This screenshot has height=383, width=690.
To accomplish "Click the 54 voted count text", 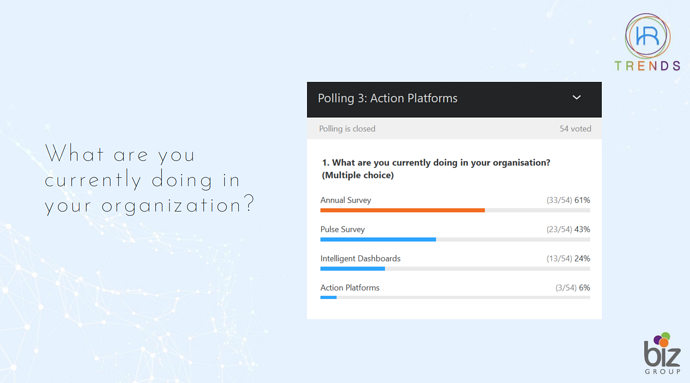I will click(x=575, y=129).
